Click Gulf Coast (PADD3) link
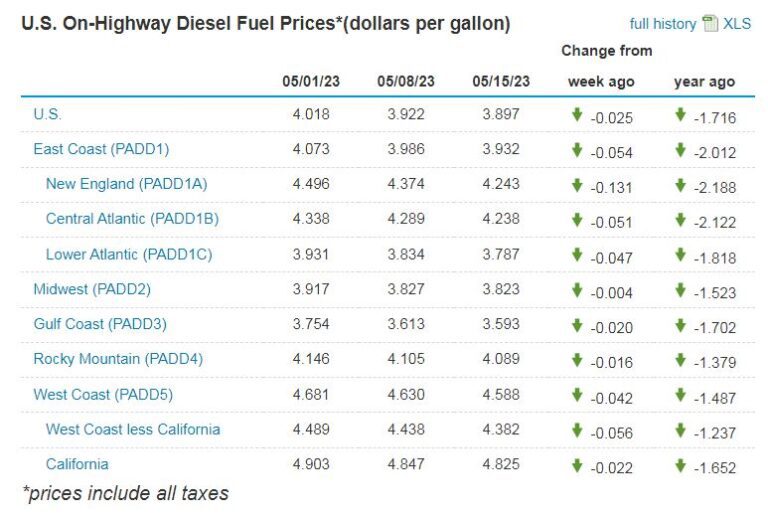The width and height of the screenshot is (768, 518). [100, 325]
